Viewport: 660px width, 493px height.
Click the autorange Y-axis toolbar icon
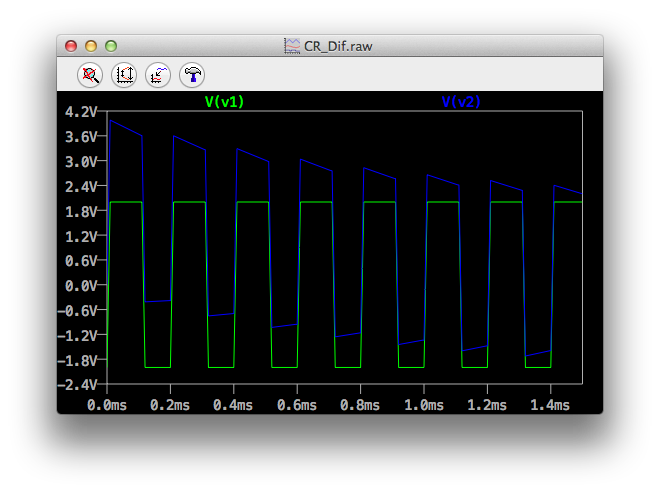pos(124,74)
